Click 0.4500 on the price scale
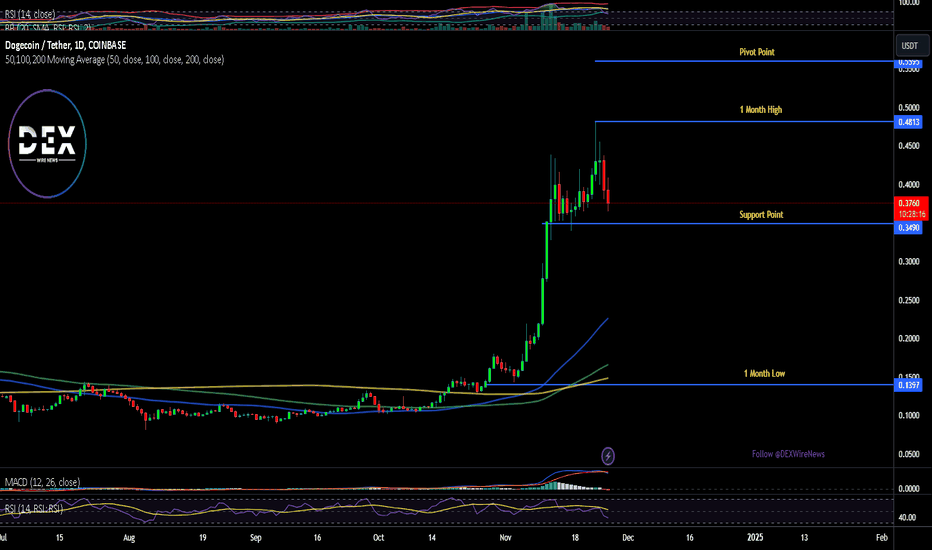 909,146
